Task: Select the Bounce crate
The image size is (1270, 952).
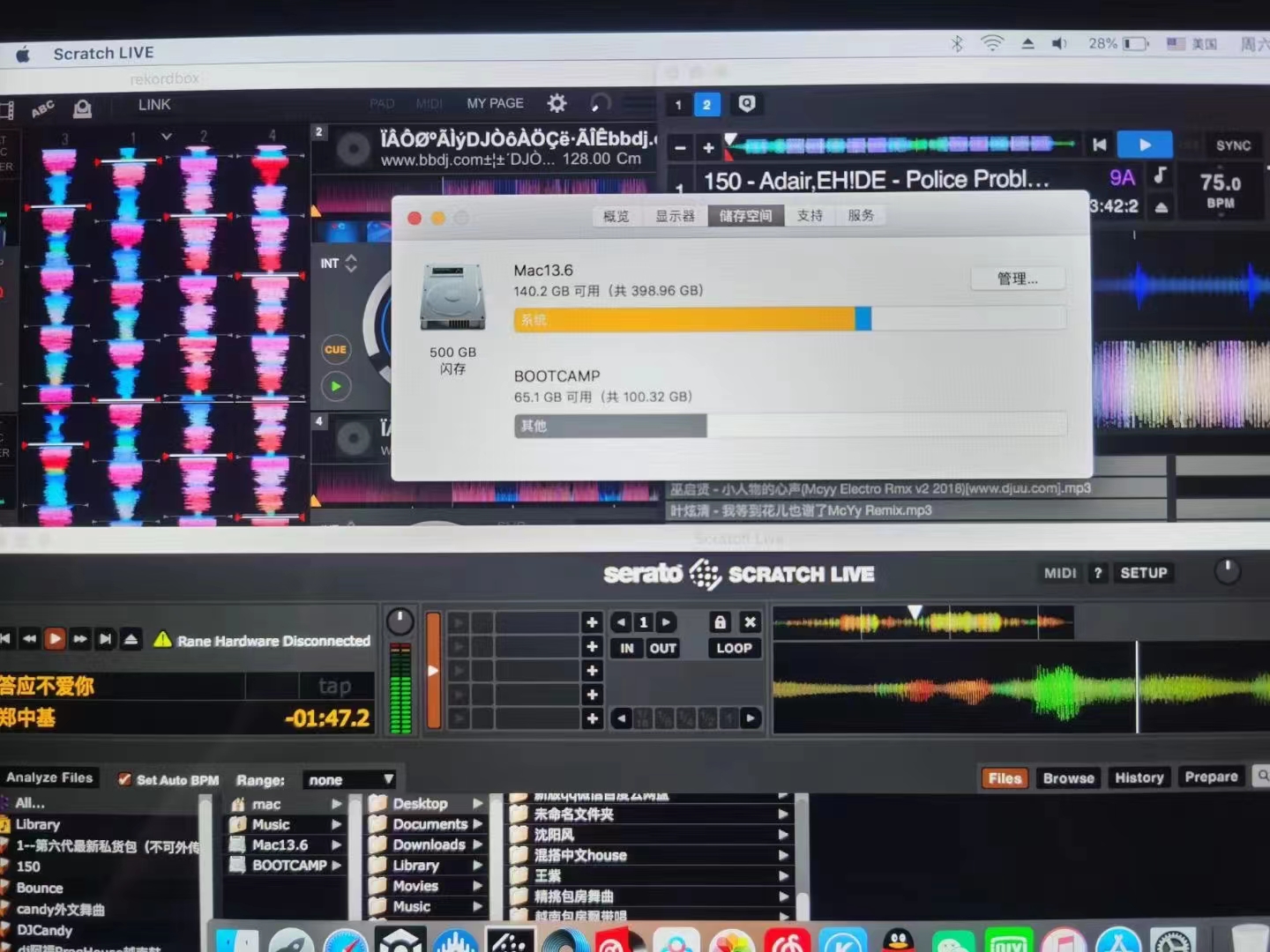Action: tap(40, 889)
